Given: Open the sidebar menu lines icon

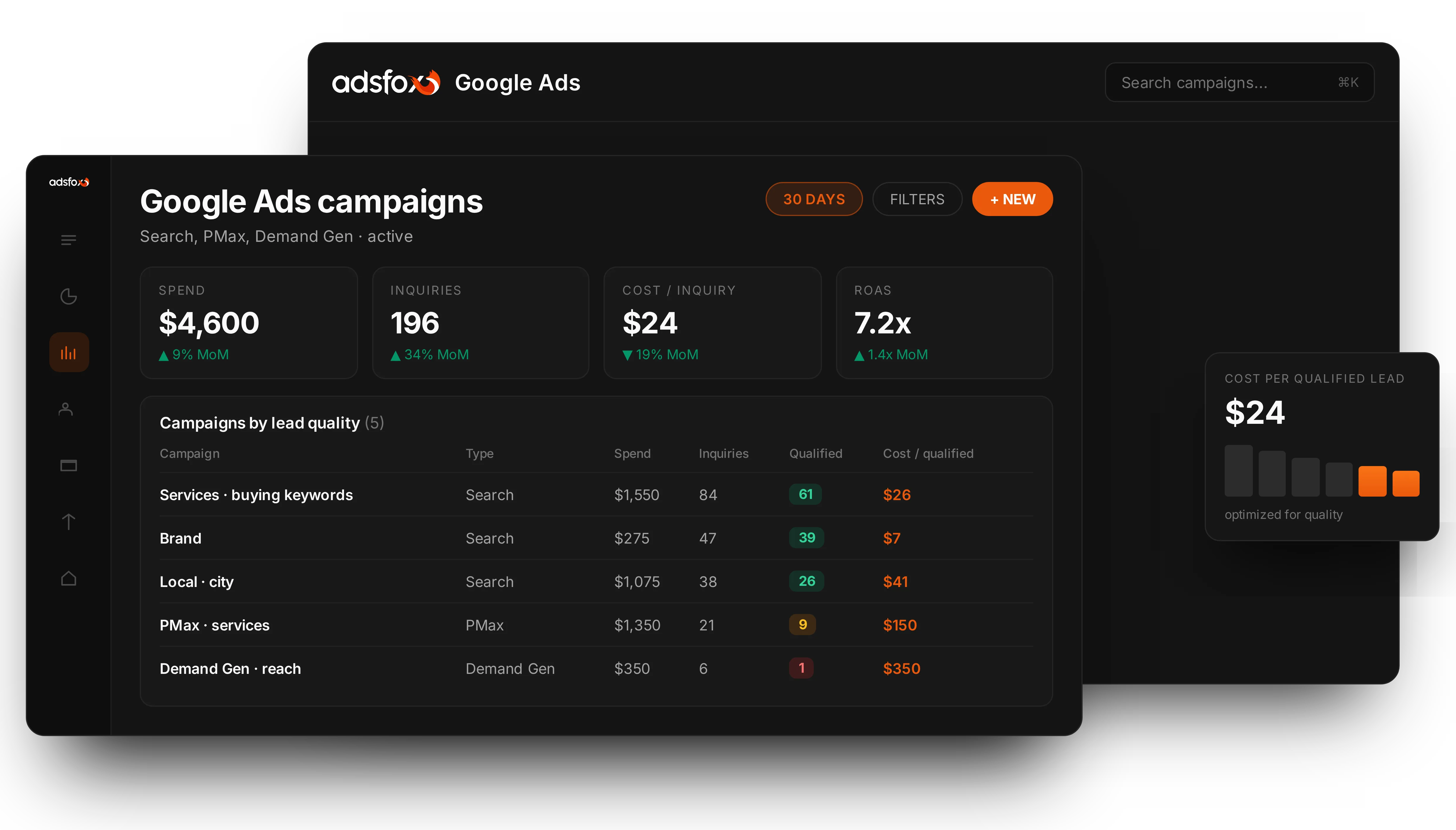Looking at the screenshot, I should (x=68, y=240).
